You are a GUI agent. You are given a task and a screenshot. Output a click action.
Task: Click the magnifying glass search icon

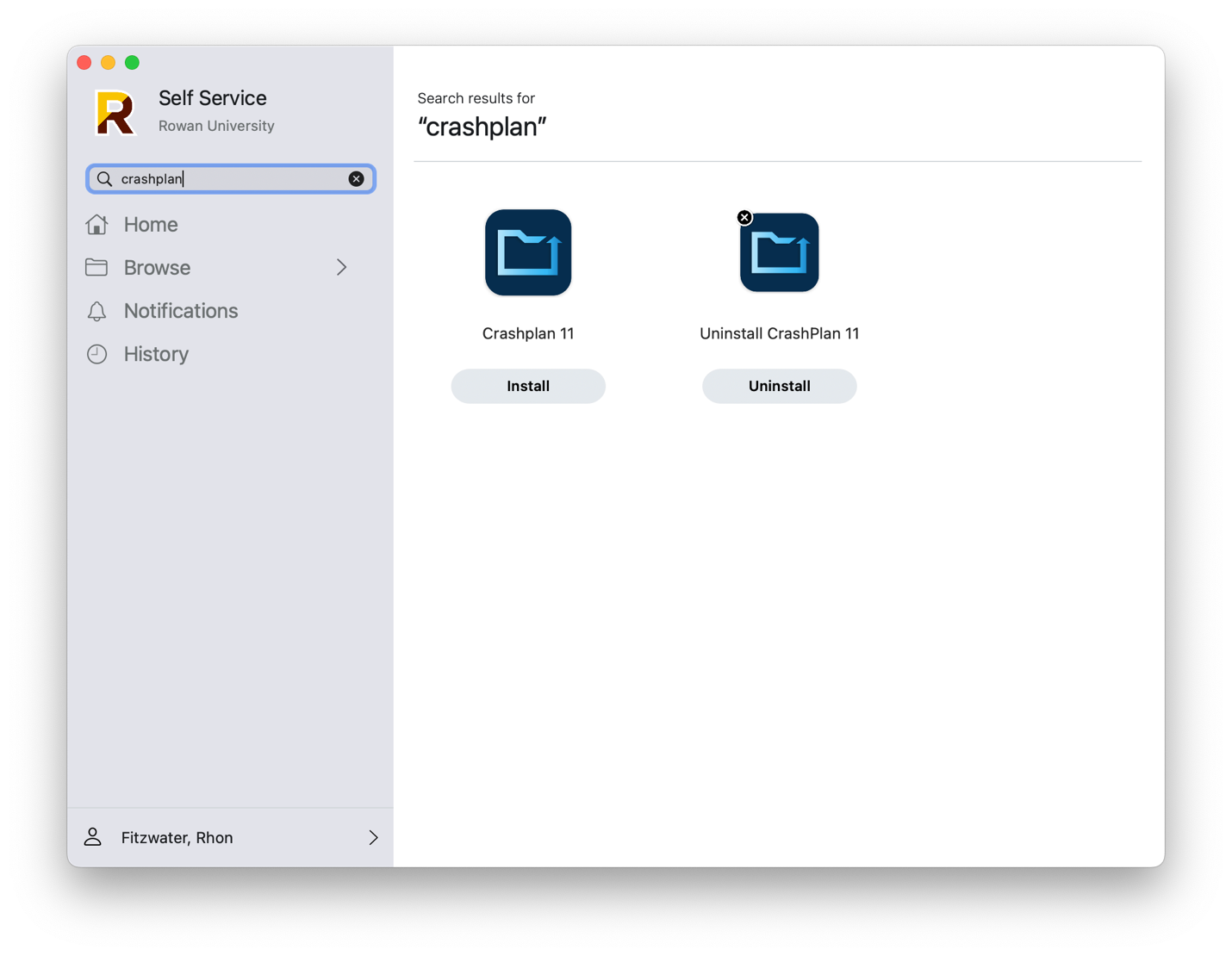[x=104, y=179]
